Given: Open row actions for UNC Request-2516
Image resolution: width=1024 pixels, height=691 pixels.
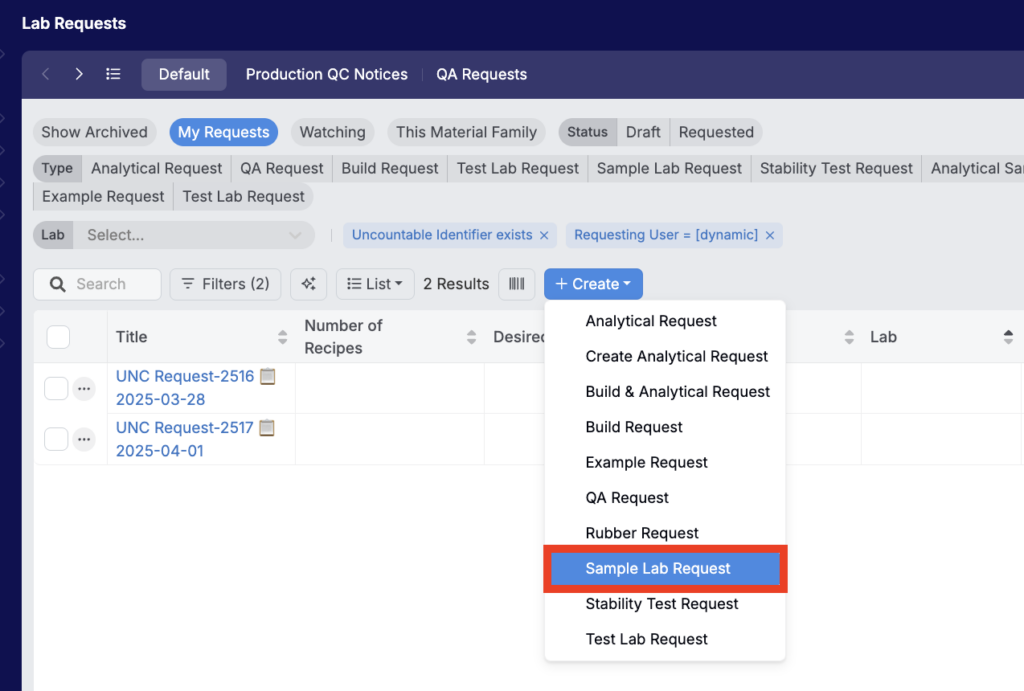Looking at the screenshot, I should 84,389.
